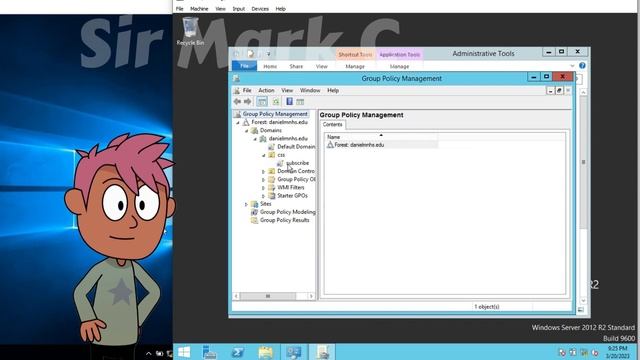This screenshot has width=640, height=360.
Task: Click the Forward arrow in the toolbar
Action: [248, 102]
